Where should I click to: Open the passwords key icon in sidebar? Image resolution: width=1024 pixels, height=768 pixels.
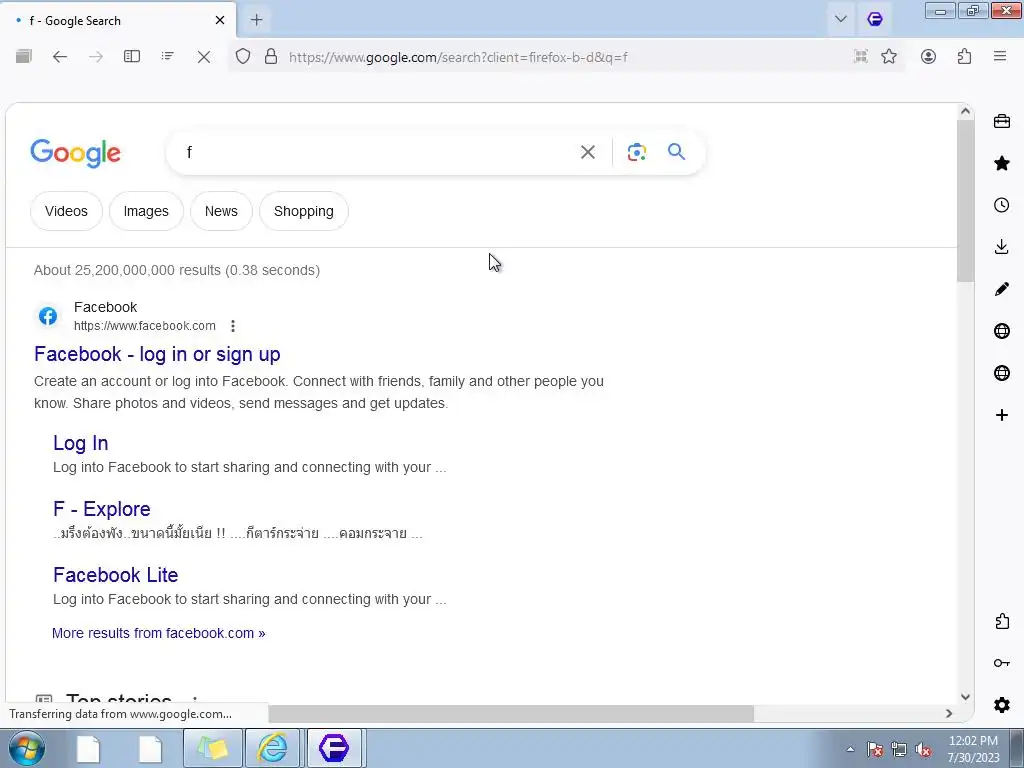pyautogui.click(x=1002, y=663)
